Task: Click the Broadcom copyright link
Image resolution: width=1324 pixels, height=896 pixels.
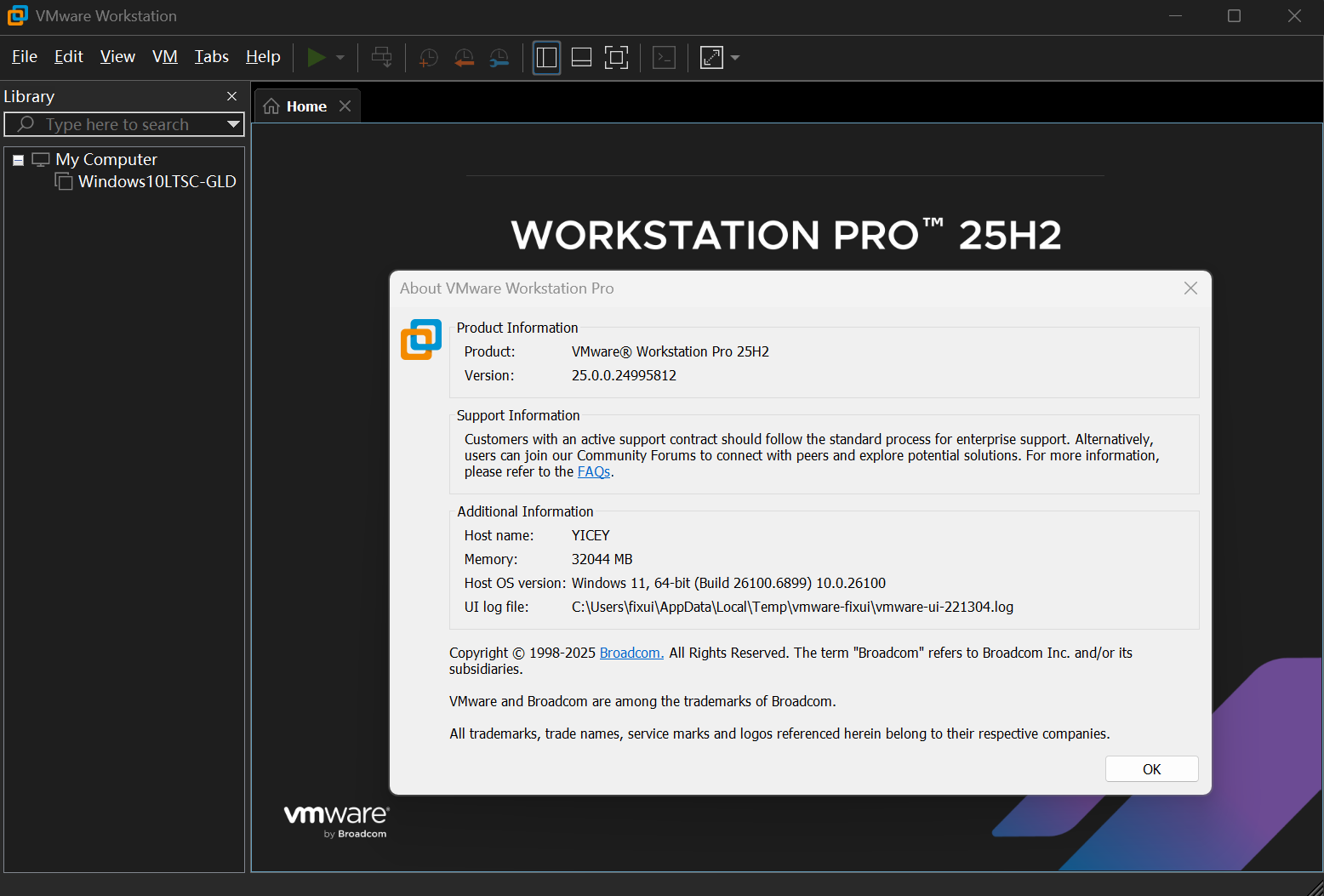Action: click(x=631, y=653)
